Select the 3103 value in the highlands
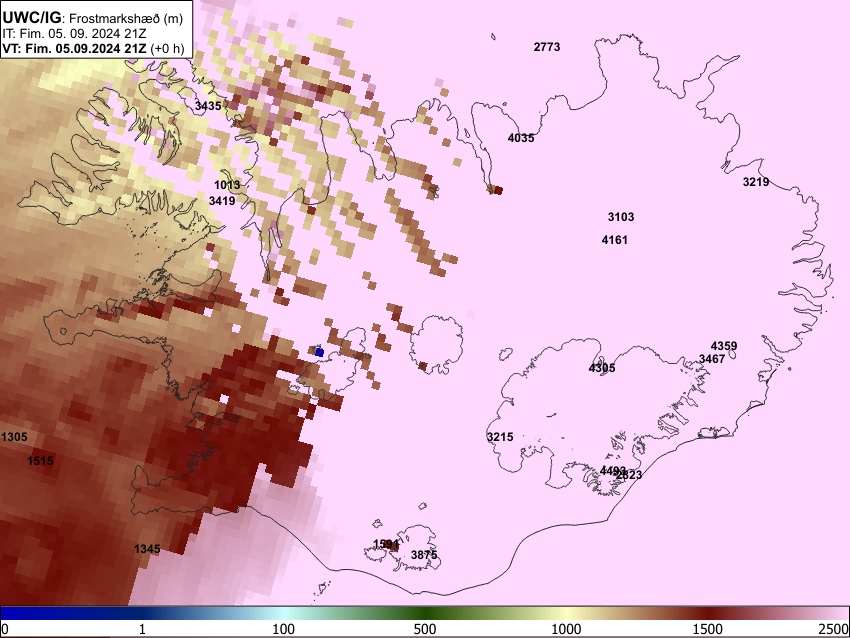Viewport: 850px width, 638px height. [621, 217]
